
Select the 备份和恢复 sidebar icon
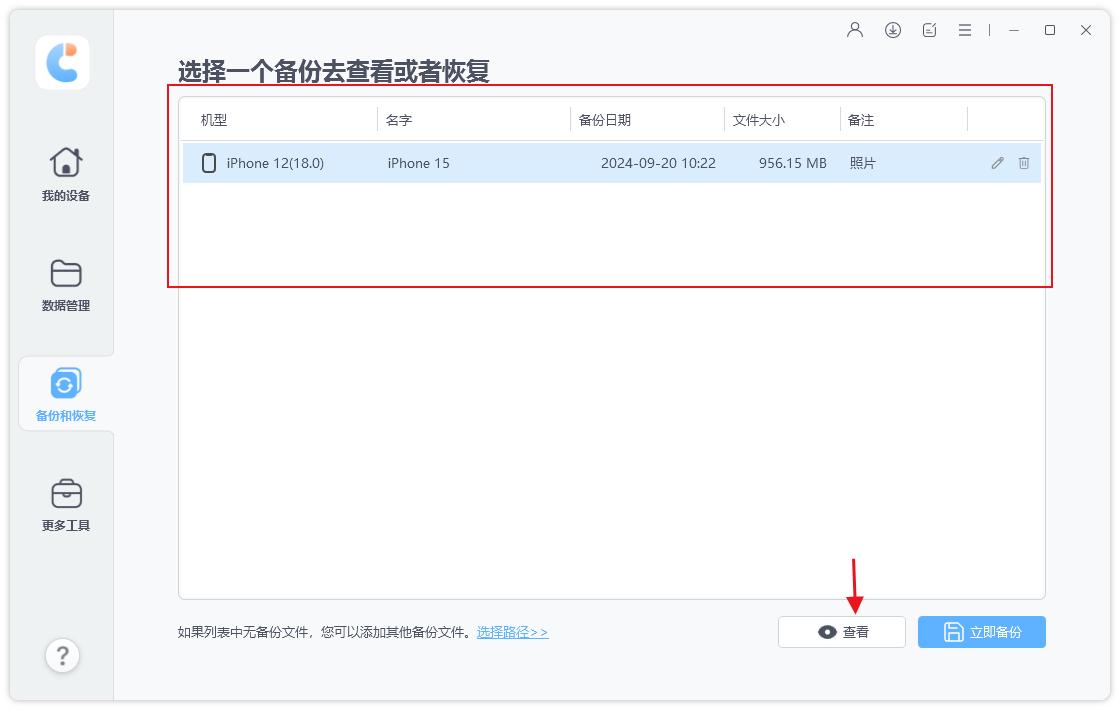pos(63,393)
